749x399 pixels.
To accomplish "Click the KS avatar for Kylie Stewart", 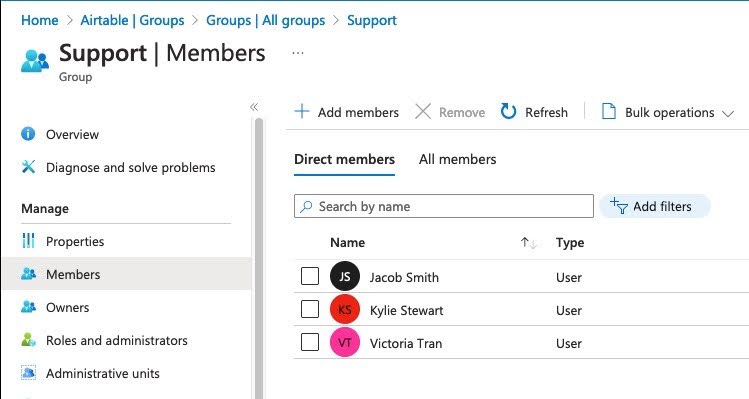I will point(344,309).
